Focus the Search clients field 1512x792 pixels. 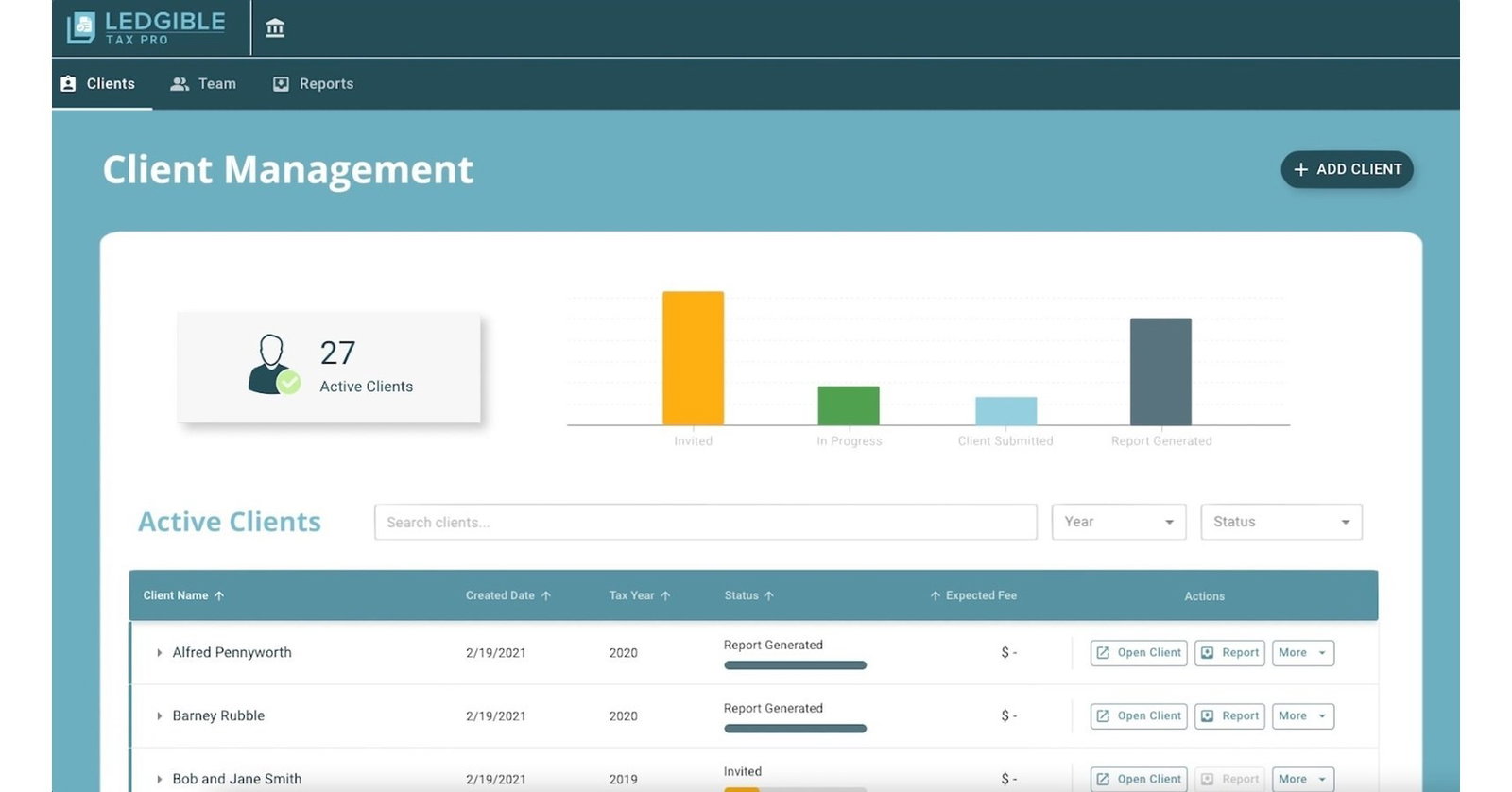pos(705,522)
